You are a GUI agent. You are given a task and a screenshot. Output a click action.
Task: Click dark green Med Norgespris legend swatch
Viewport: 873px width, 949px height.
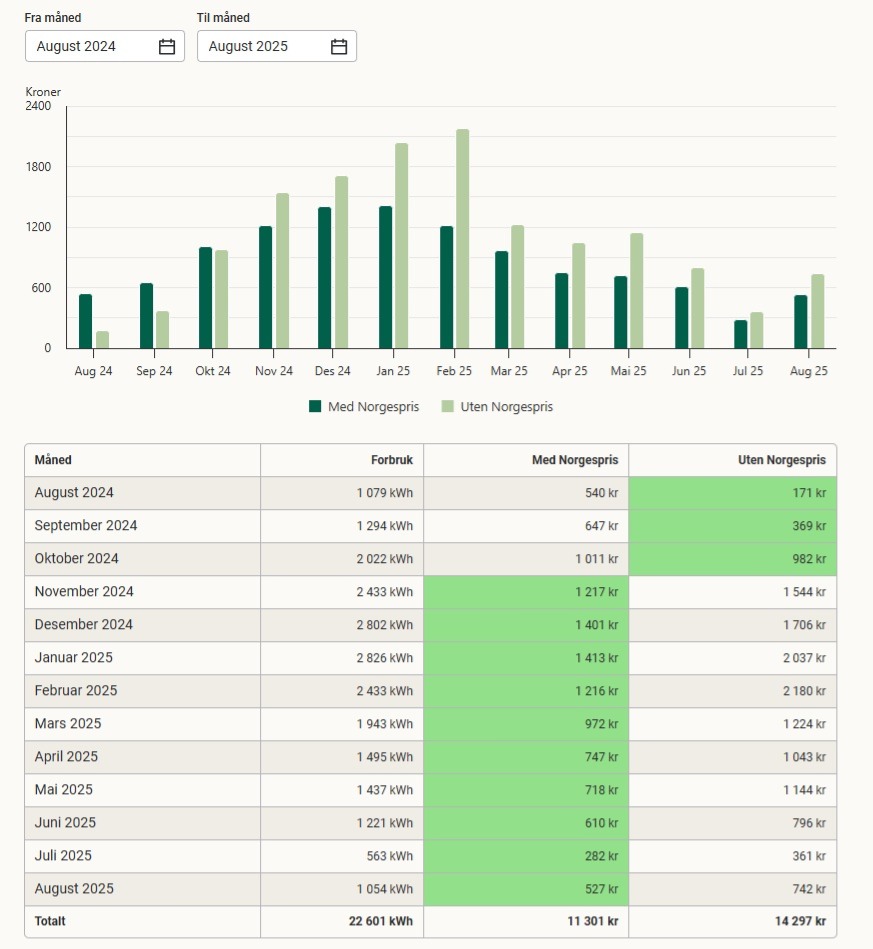pyautogui.click(x=315, y=407)
